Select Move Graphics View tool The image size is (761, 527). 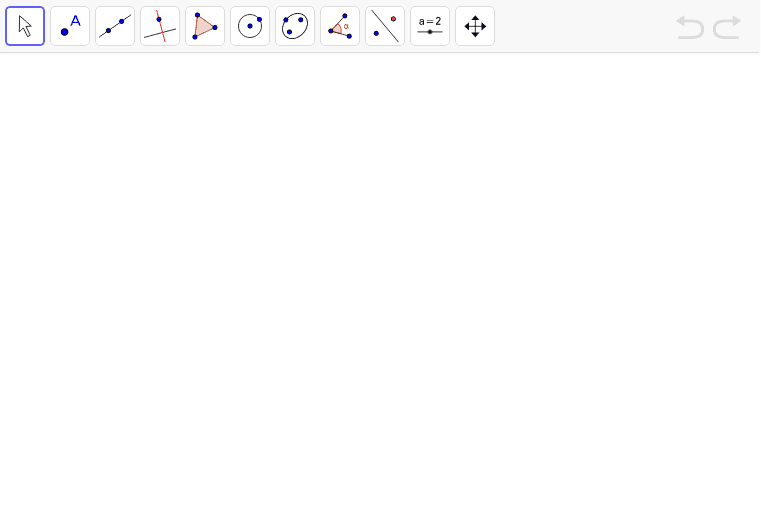(475, 26)
